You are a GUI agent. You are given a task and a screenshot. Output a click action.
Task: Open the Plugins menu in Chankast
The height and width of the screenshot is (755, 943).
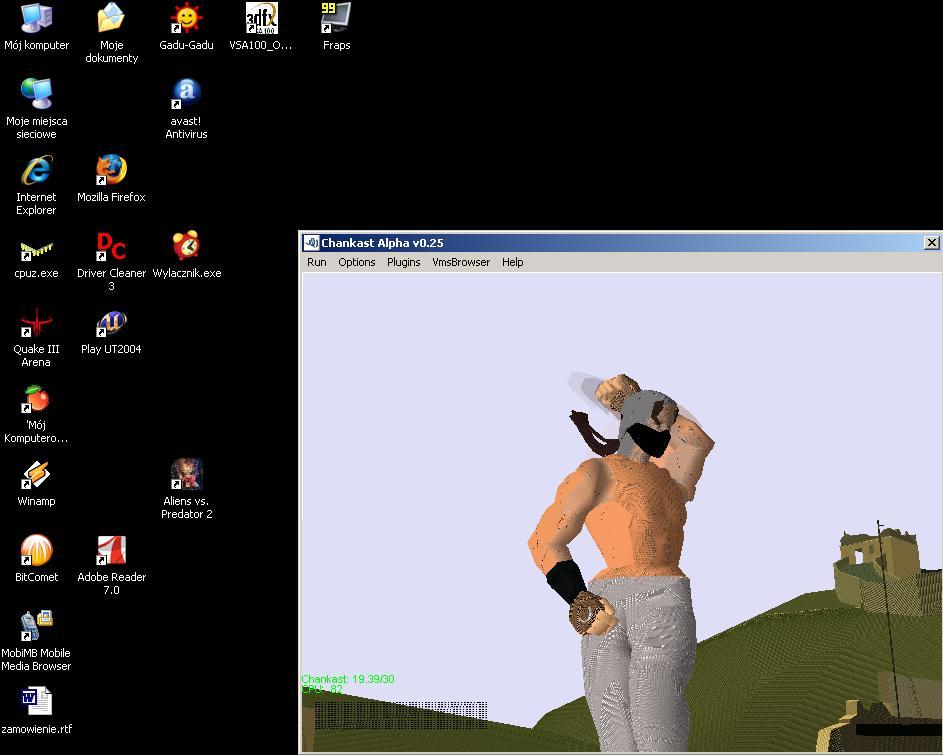[404, 262]
